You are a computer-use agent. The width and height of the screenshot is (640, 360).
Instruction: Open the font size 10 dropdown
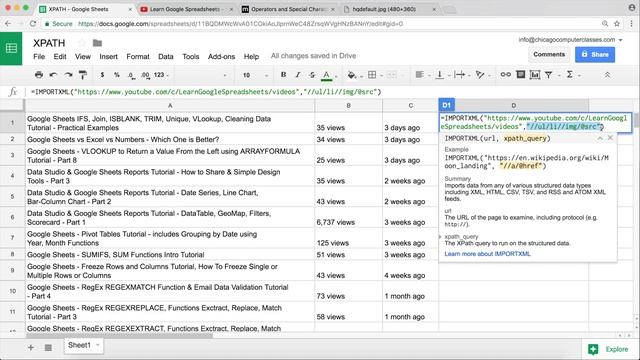pos(255,75)
